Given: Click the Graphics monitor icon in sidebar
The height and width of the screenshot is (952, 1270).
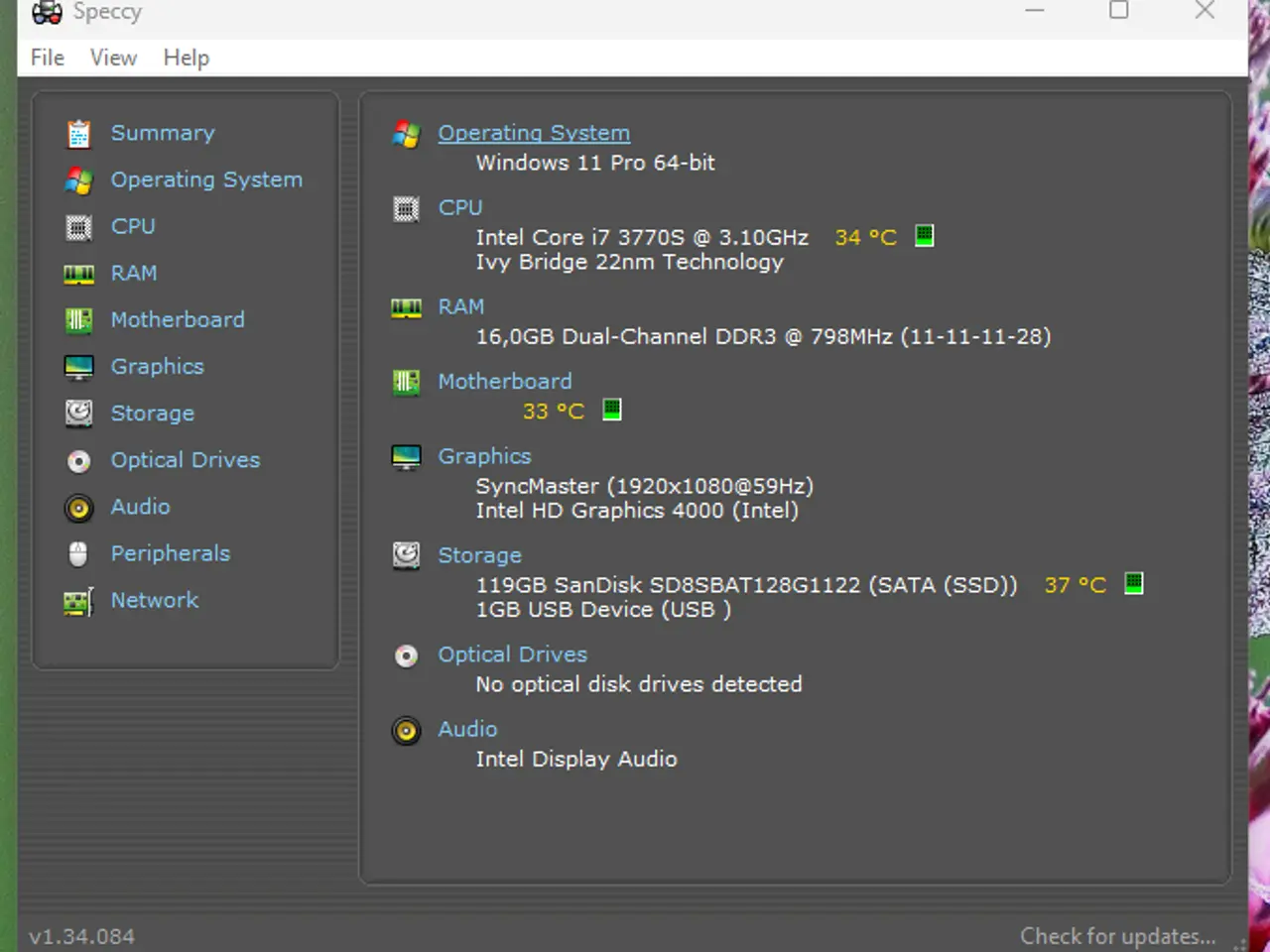Looking at the screenshot, I should (x=78, y=367).
